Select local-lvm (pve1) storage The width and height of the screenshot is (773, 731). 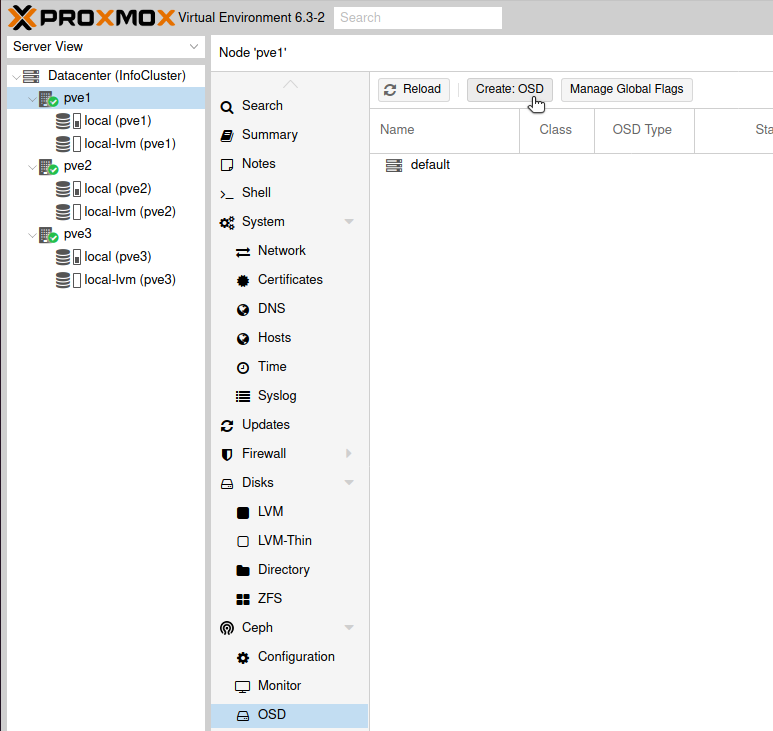tap(106, 144)
